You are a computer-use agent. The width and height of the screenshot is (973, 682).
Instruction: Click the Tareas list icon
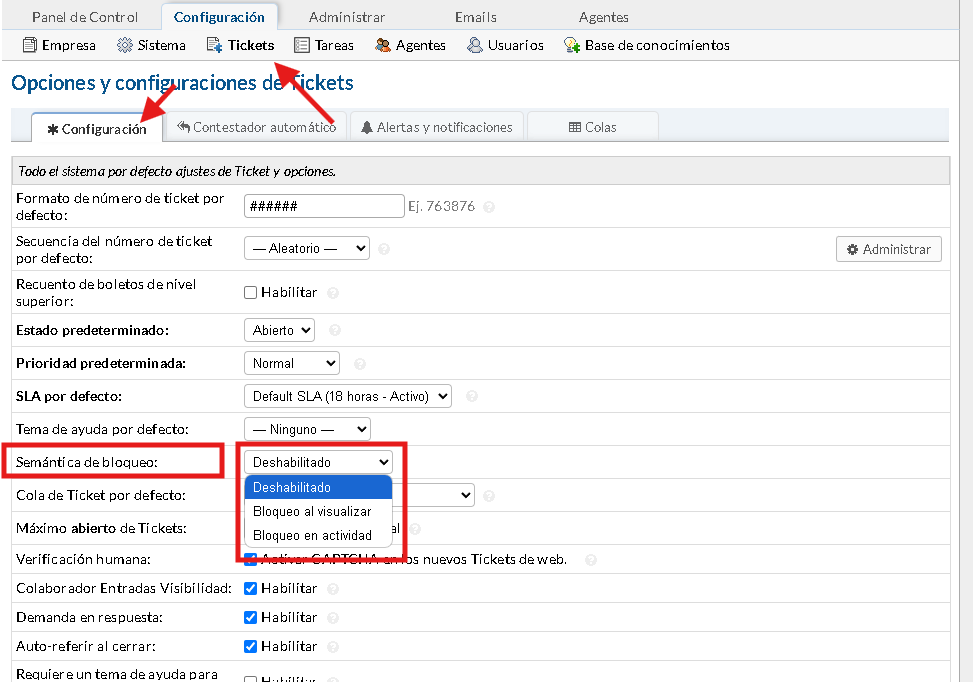tap(302, 45)
